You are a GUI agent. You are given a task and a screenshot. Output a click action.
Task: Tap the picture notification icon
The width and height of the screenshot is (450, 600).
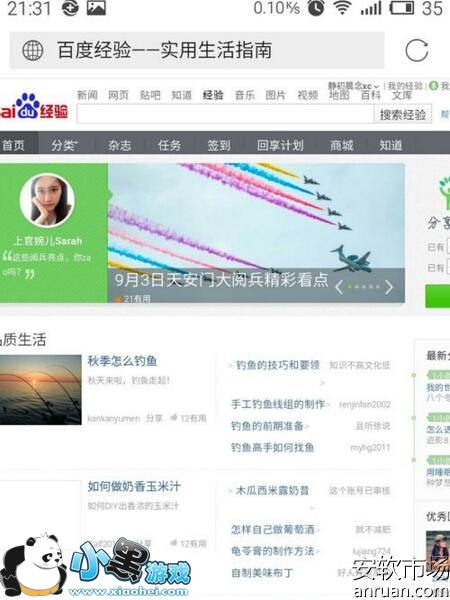(96, 8)
